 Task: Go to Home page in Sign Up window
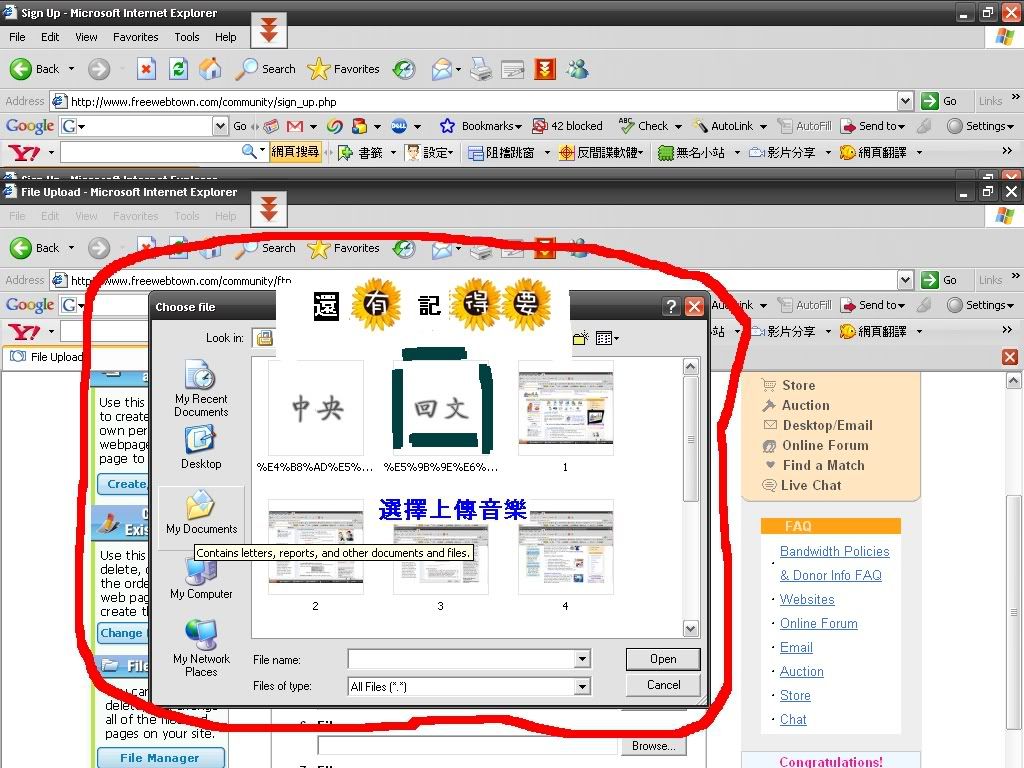click(210, 69)
